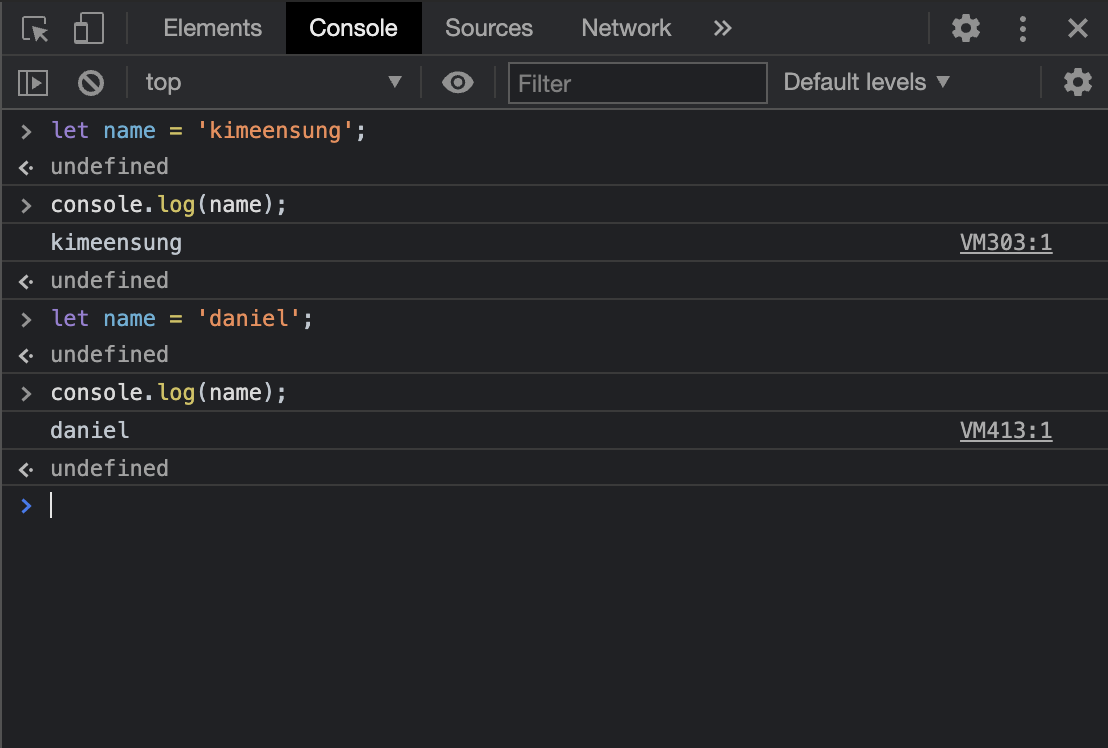Open the Sources tab
Screen dimensions: 1108x748
click(489, 28)
